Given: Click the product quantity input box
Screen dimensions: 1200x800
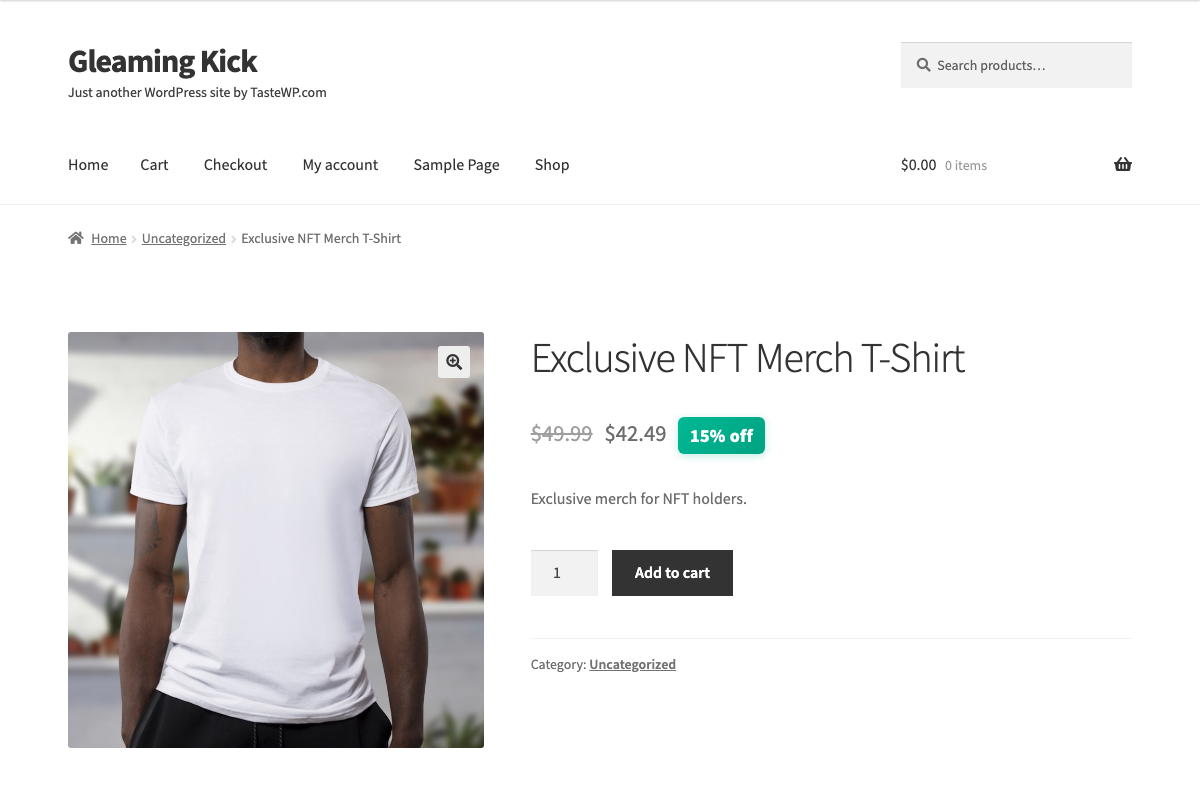Looking at the screenshot, I should (x=564, y=573).
